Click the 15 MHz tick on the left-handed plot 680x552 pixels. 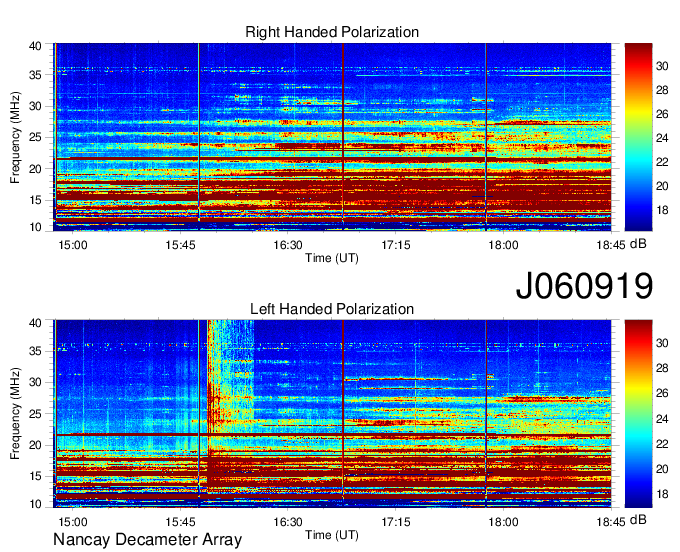(35, 476)
